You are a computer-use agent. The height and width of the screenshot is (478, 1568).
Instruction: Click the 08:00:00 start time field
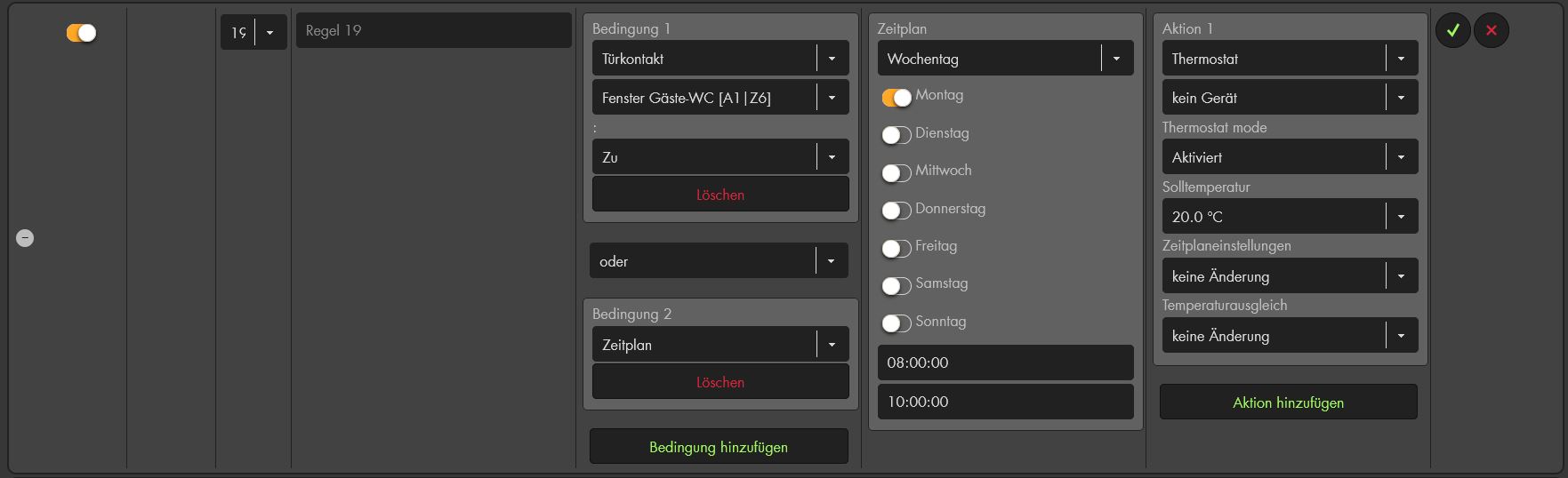coord(1005,362)
